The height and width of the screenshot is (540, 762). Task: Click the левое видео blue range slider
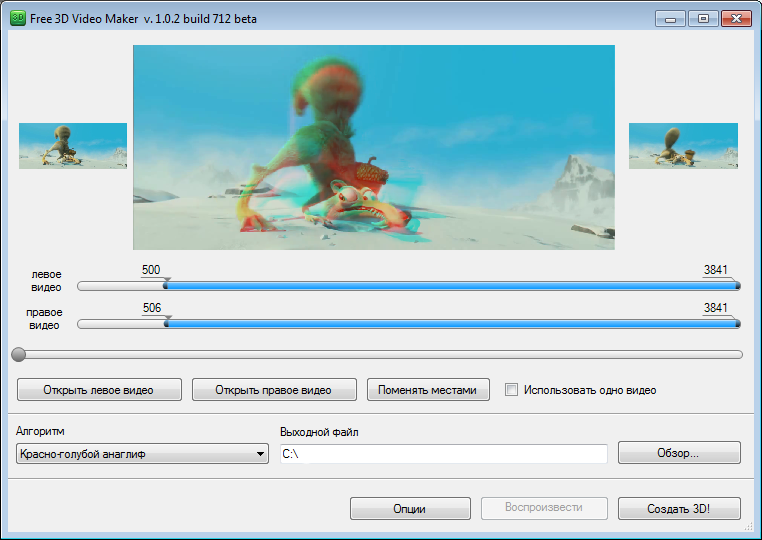click(452, 286)
